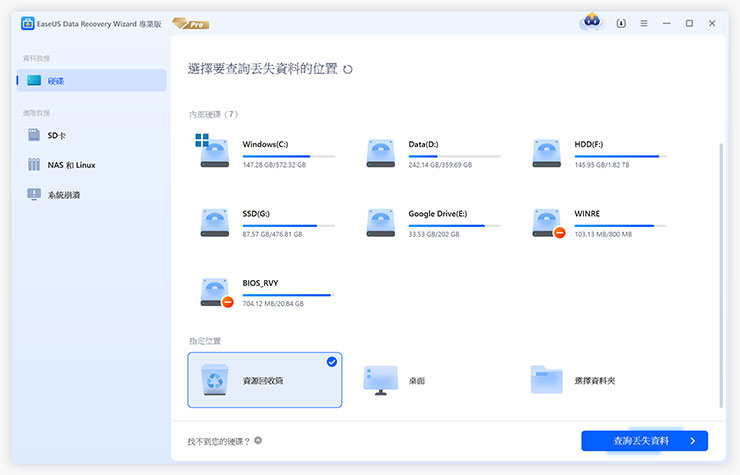Click the SSD(G:) drive name

tap(256, 214)
